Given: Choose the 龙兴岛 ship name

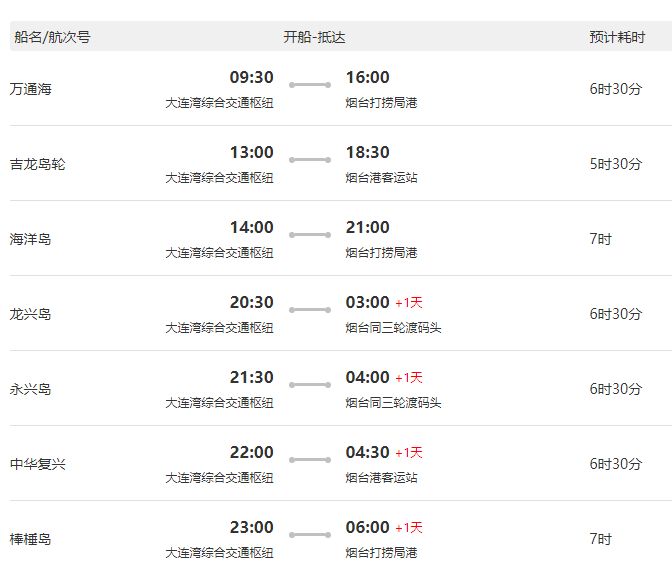Looking at the screenshot, I should [x=30, y=314].
